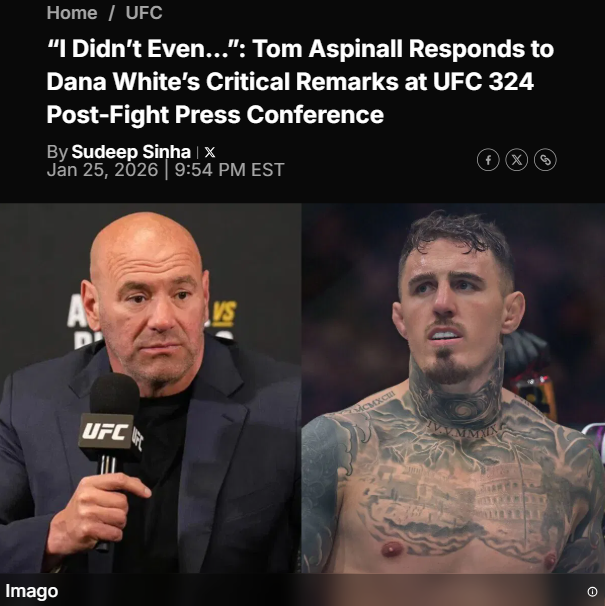Click the article headline text
This screenshot has height=606, width=605.
coord(300,82)
